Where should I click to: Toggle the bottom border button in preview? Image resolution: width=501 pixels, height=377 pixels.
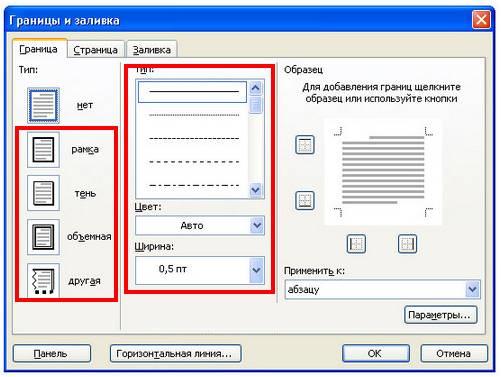pyautogui.click(x=305, y=200)
